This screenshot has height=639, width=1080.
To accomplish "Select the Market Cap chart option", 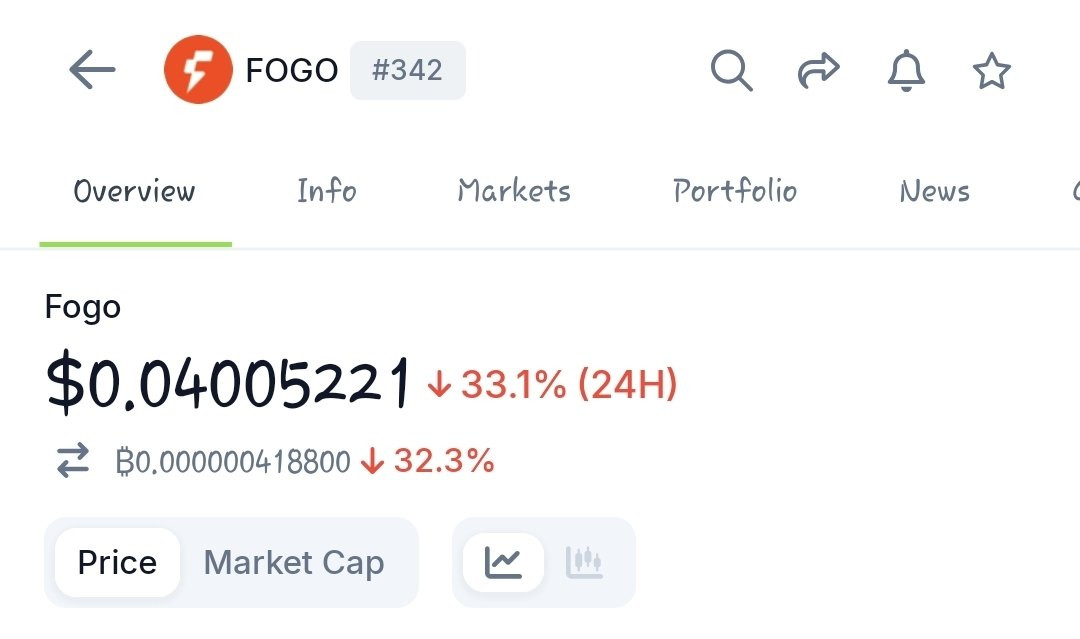I will click(294, 562).
